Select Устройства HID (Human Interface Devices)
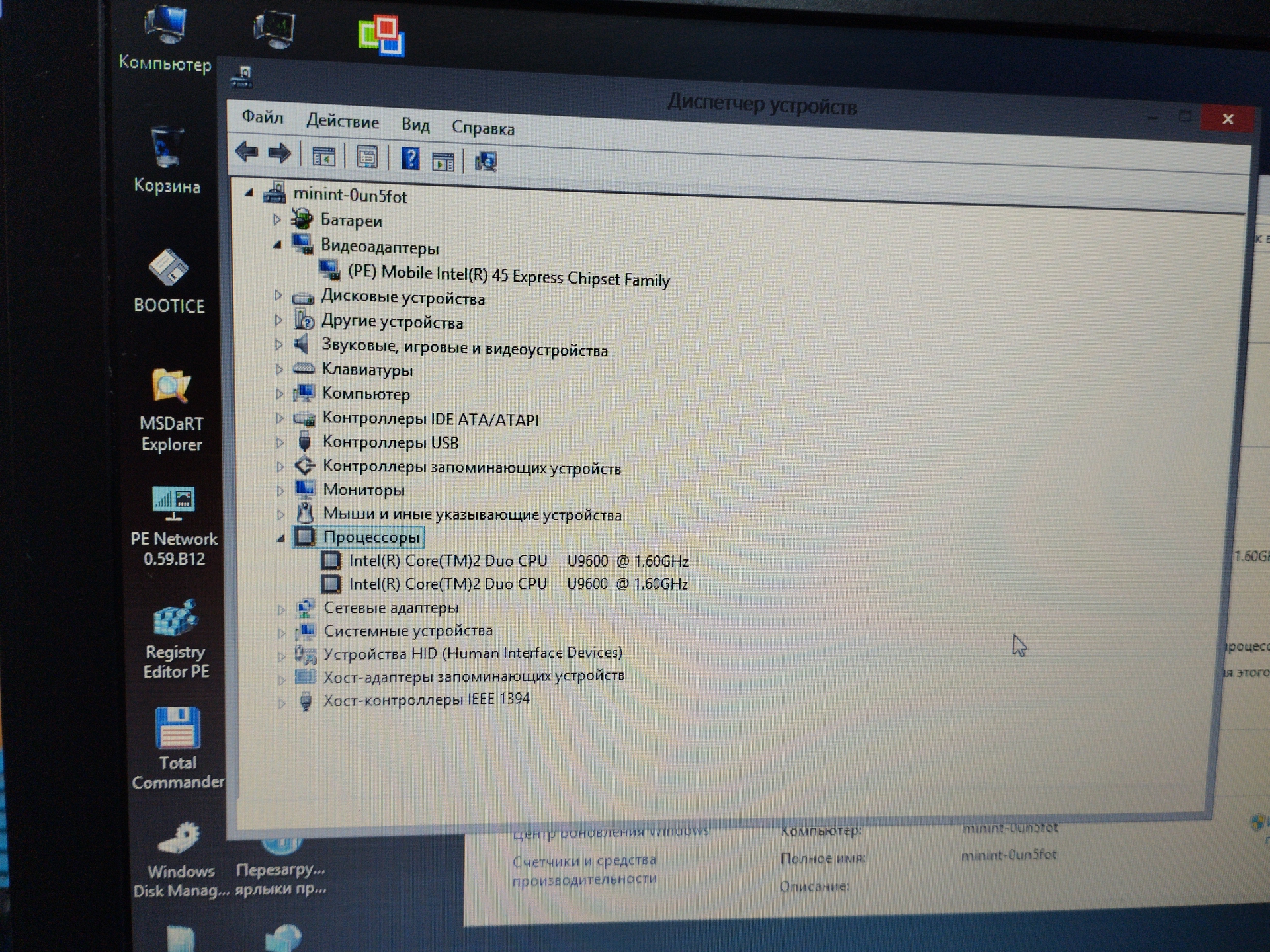 [x=473, y=653]
